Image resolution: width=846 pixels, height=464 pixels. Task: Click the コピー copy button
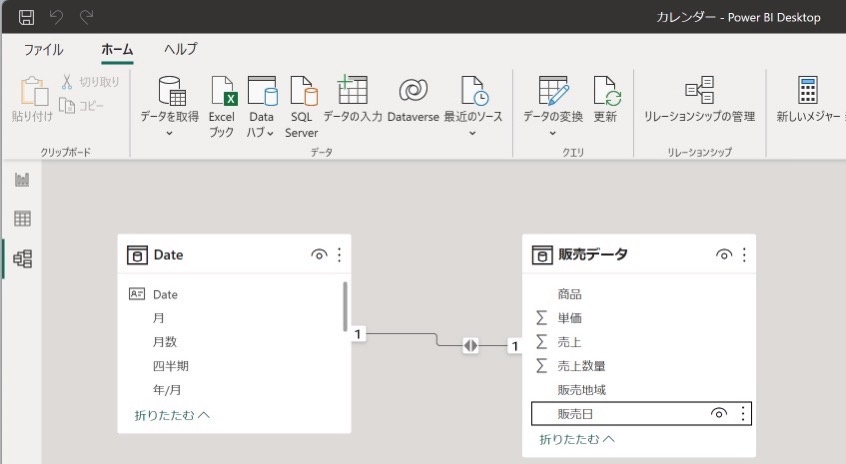(x=81, y=106)
